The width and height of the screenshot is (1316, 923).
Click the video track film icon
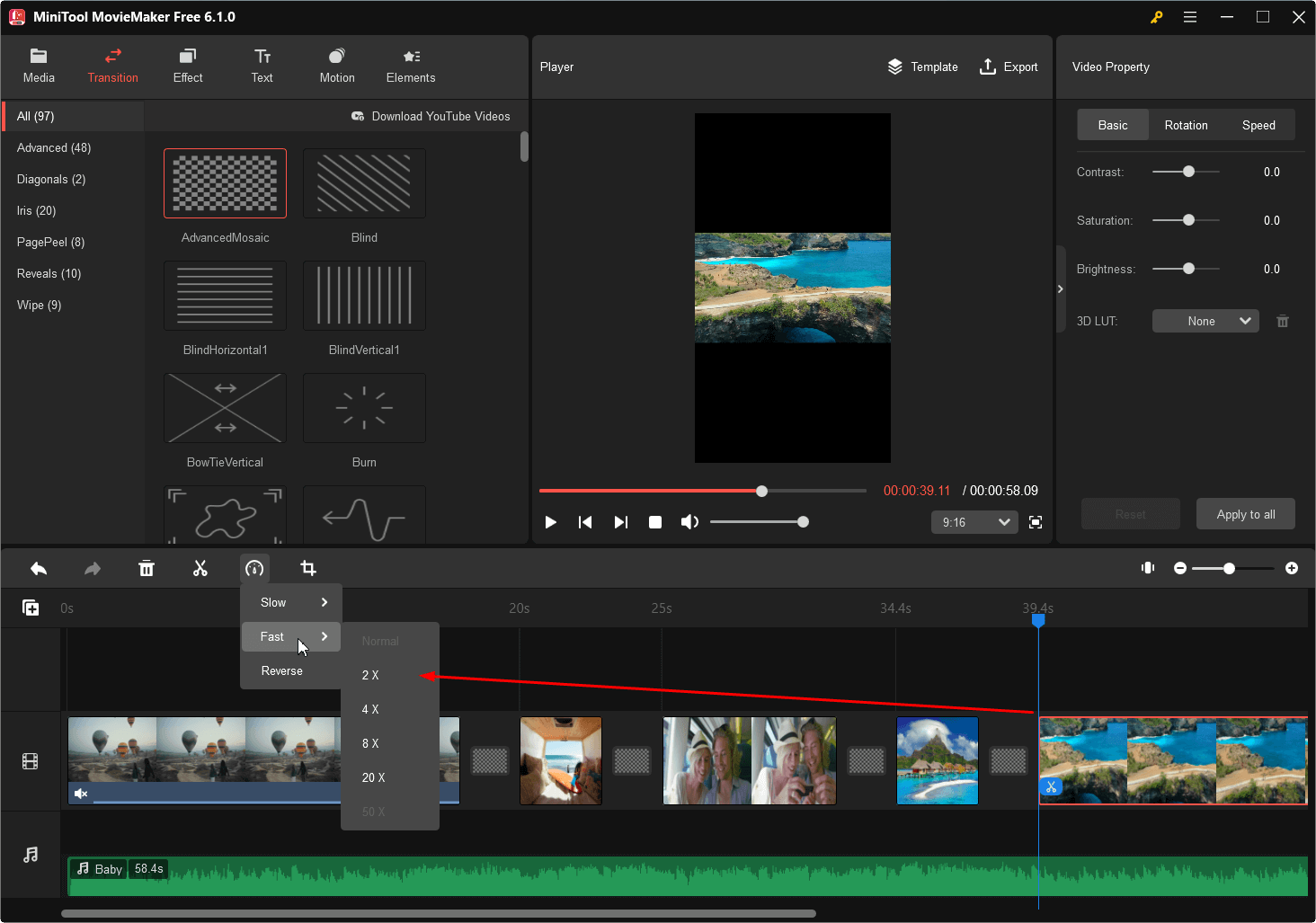[x=31, y=761]
